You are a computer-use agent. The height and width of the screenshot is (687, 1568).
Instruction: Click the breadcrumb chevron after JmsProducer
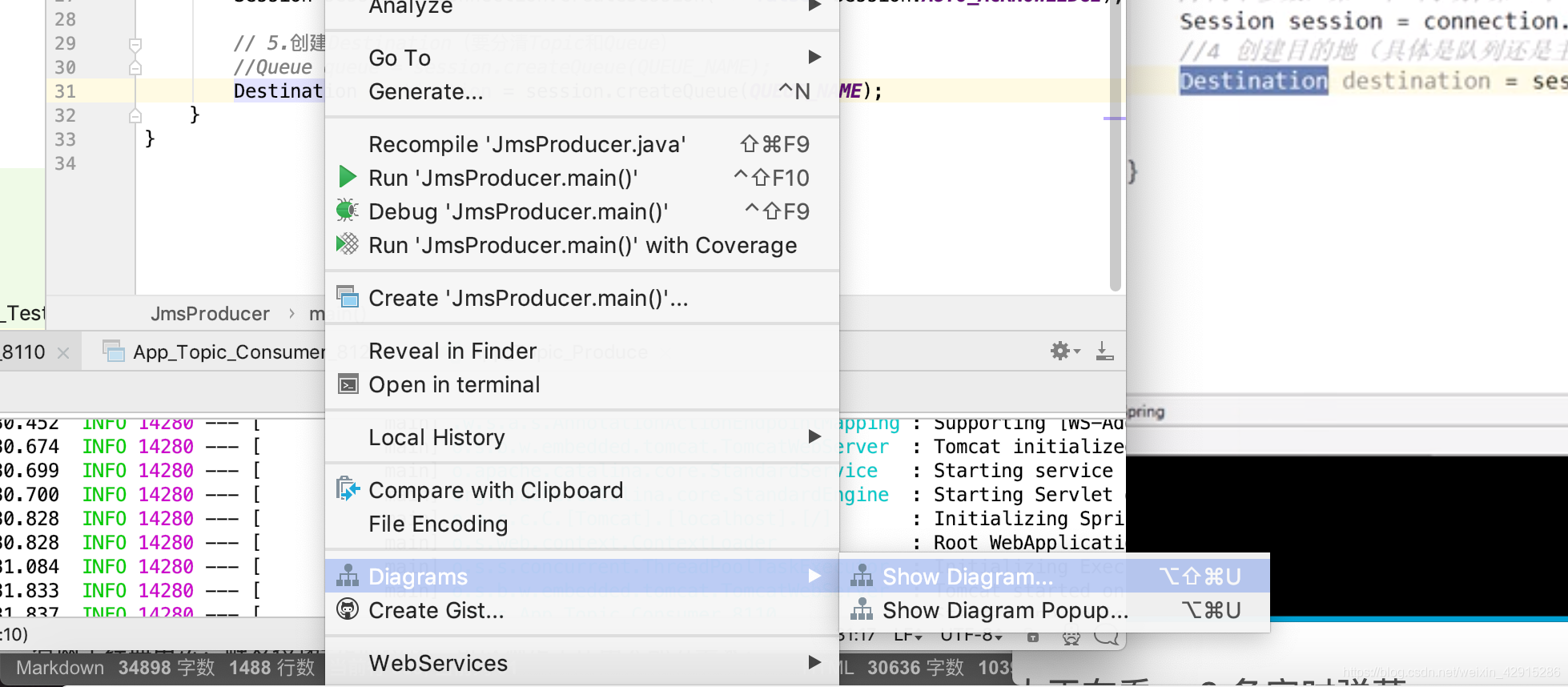pos(291,314)
